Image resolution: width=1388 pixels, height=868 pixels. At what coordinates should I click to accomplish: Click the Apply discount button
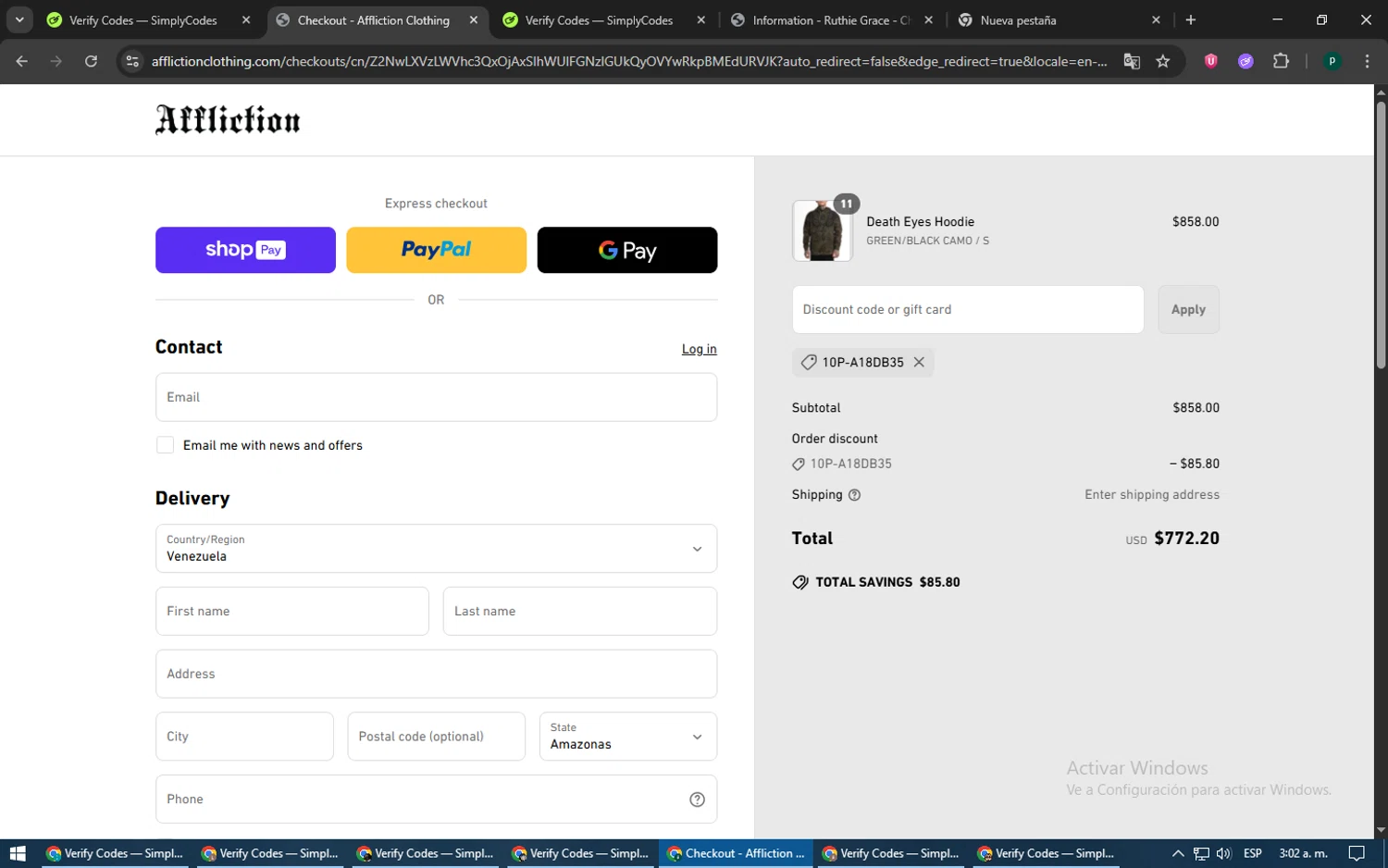pos(1188,309)
